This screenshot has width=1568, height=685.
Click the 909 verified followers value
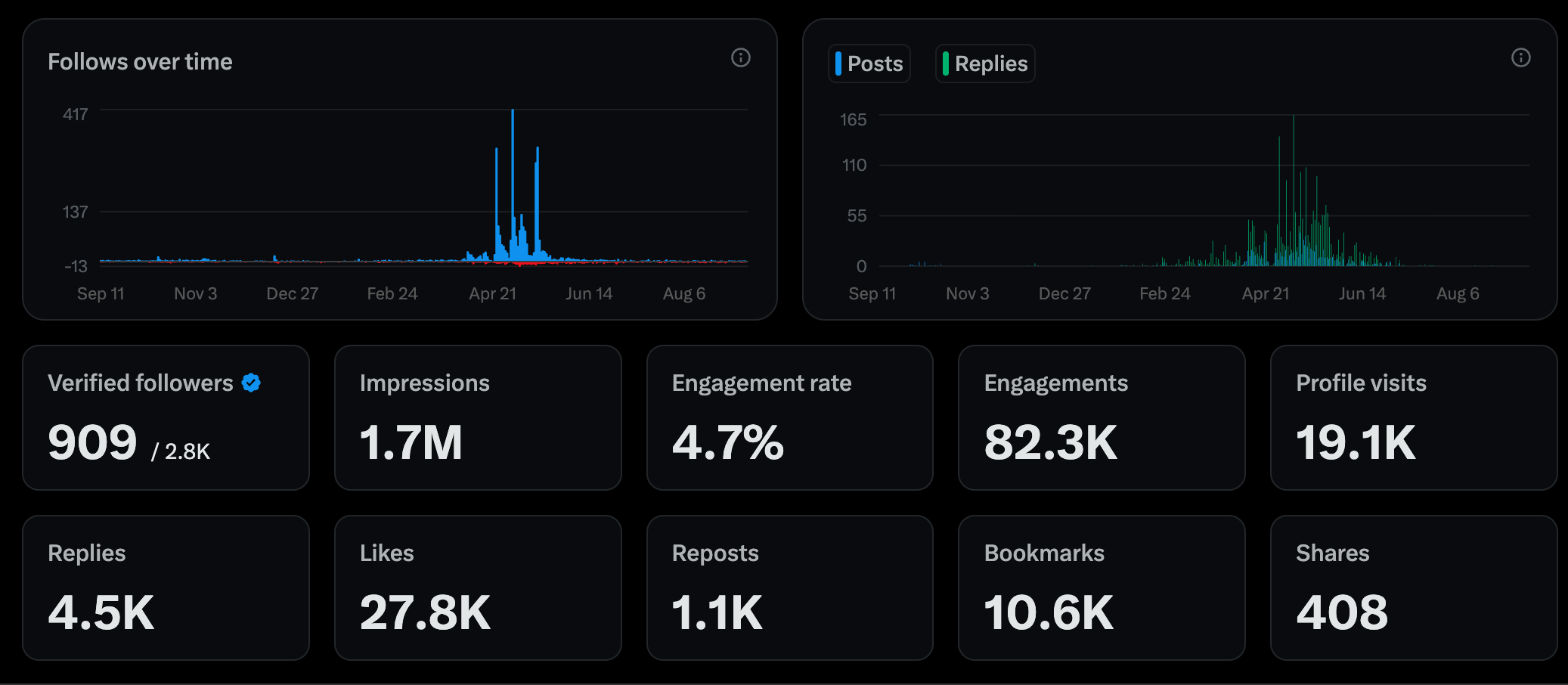92,443
